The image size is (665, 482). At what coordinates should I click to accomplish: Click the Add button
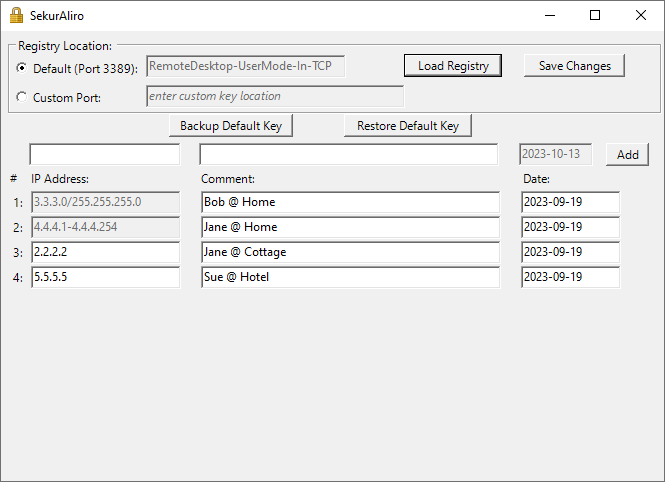(627, 155)
